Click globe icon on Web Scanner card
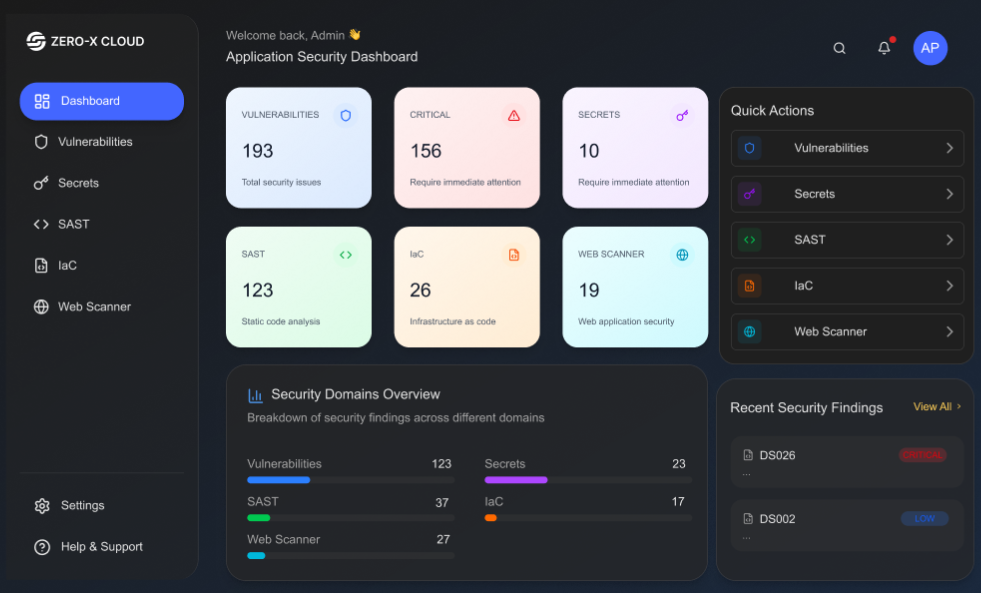 [682, 255]
